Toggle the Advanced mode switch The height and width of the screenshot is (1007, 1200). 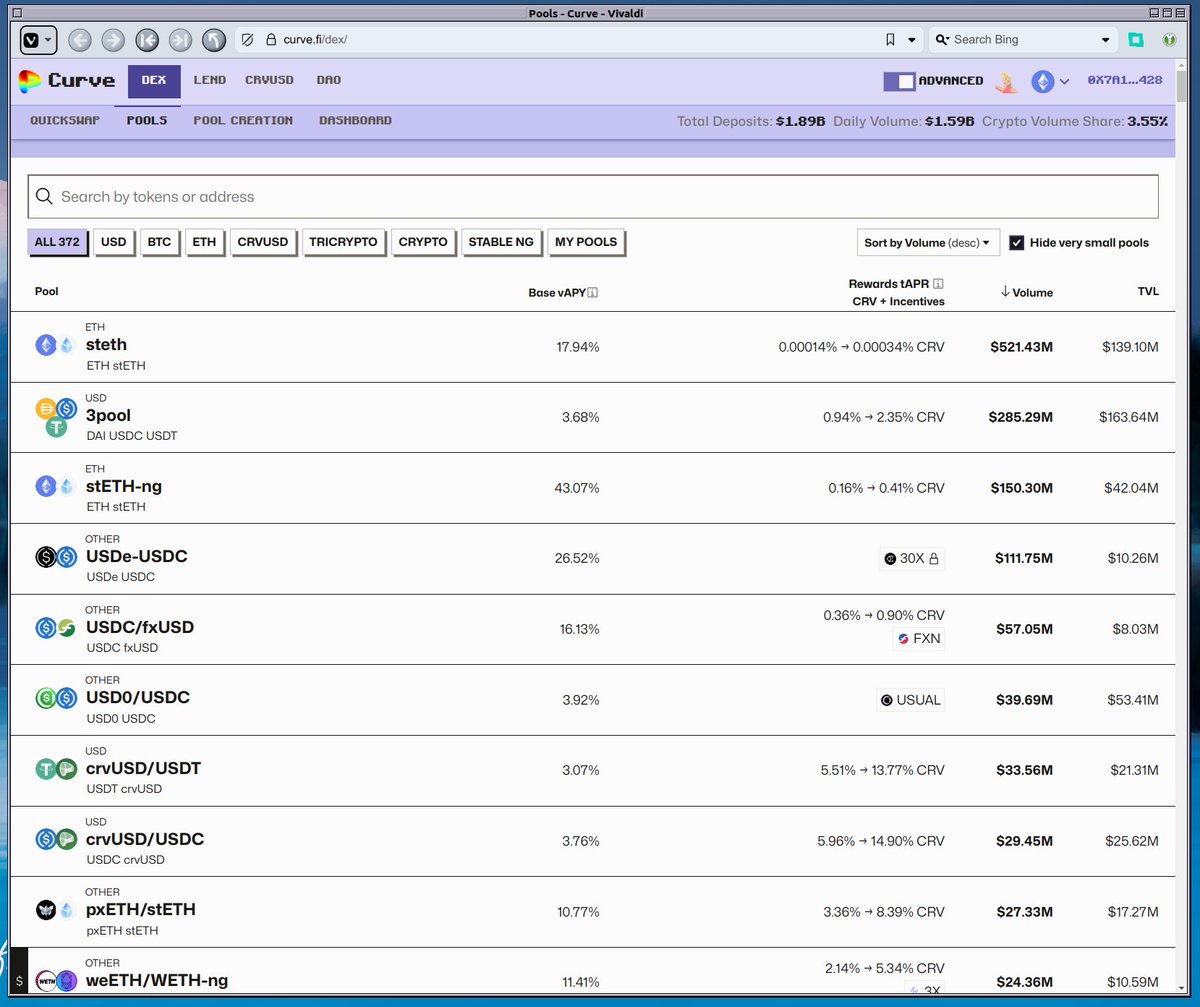click(x=899, y=81)
